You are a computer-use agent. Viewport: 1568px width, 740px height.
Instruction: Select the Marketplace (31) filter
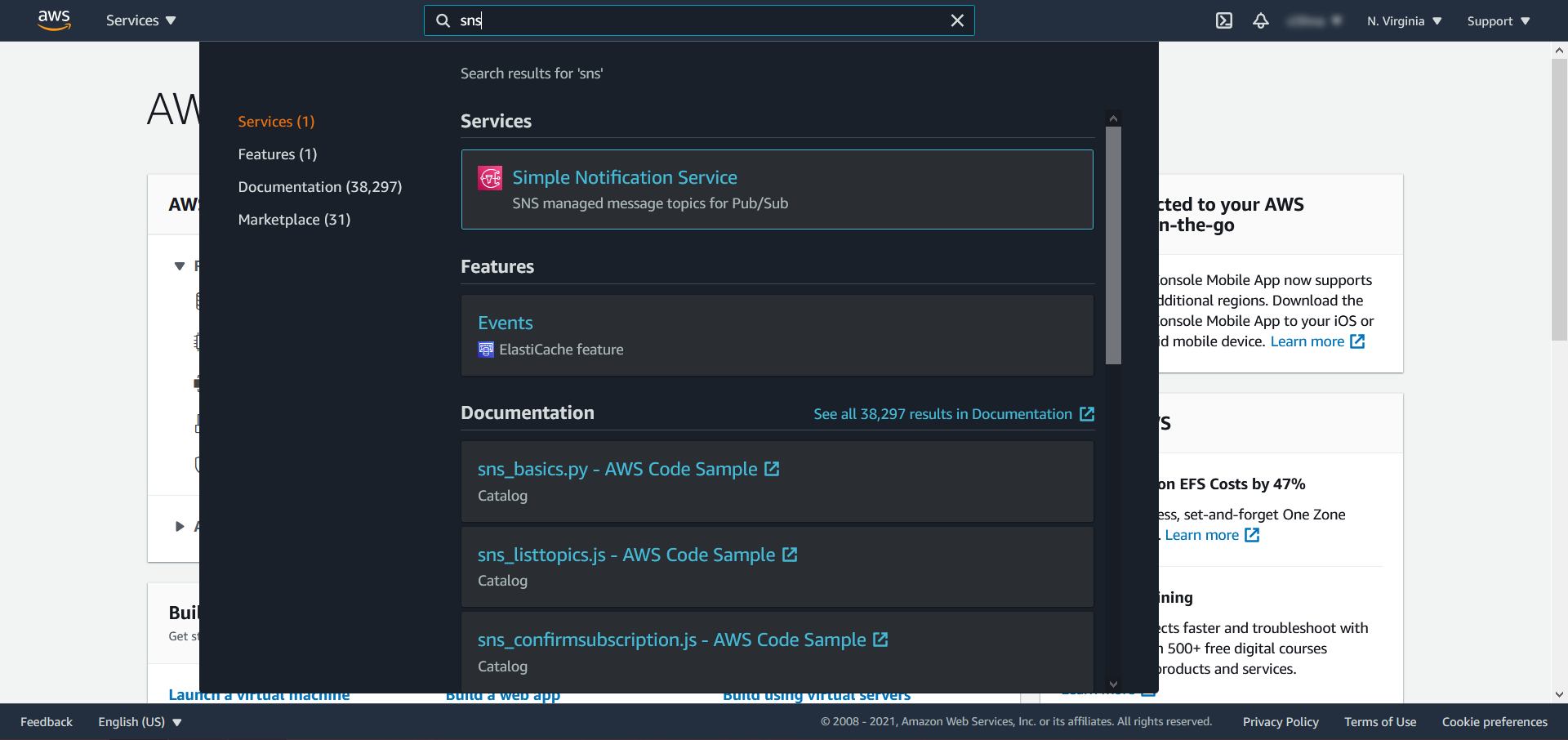294,219
